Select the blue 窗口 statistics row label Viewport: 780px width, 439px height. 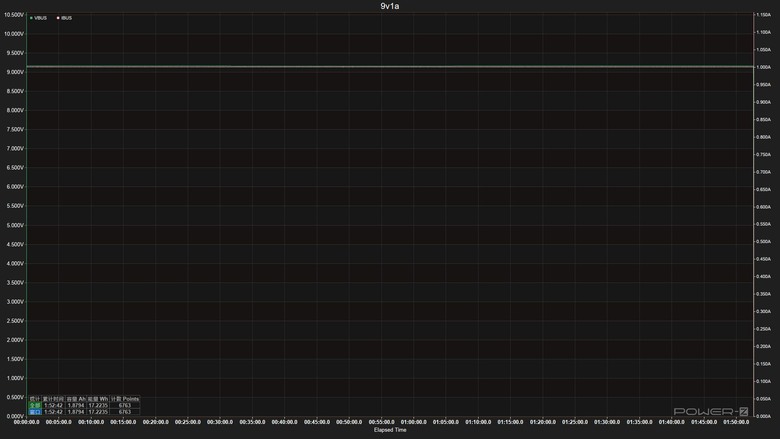(x=35, y=412)
